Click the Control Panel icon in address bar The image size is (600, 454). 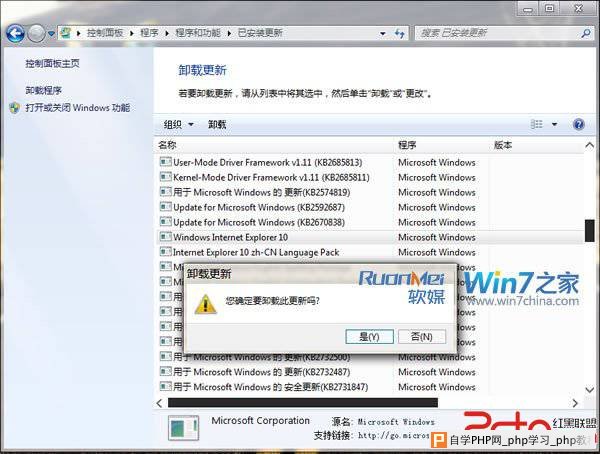[66, 33]
